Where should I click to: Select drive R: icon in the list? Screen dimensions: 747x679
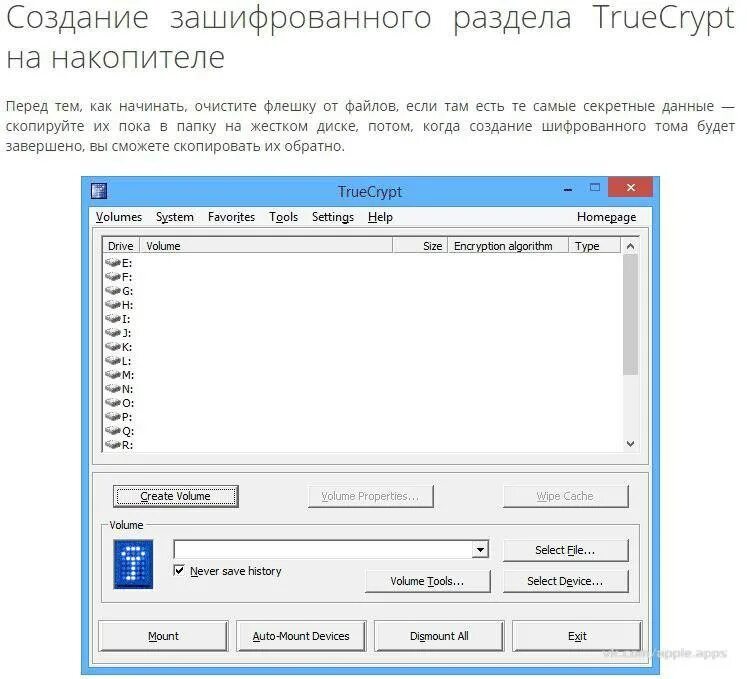(x=113, y=445)
